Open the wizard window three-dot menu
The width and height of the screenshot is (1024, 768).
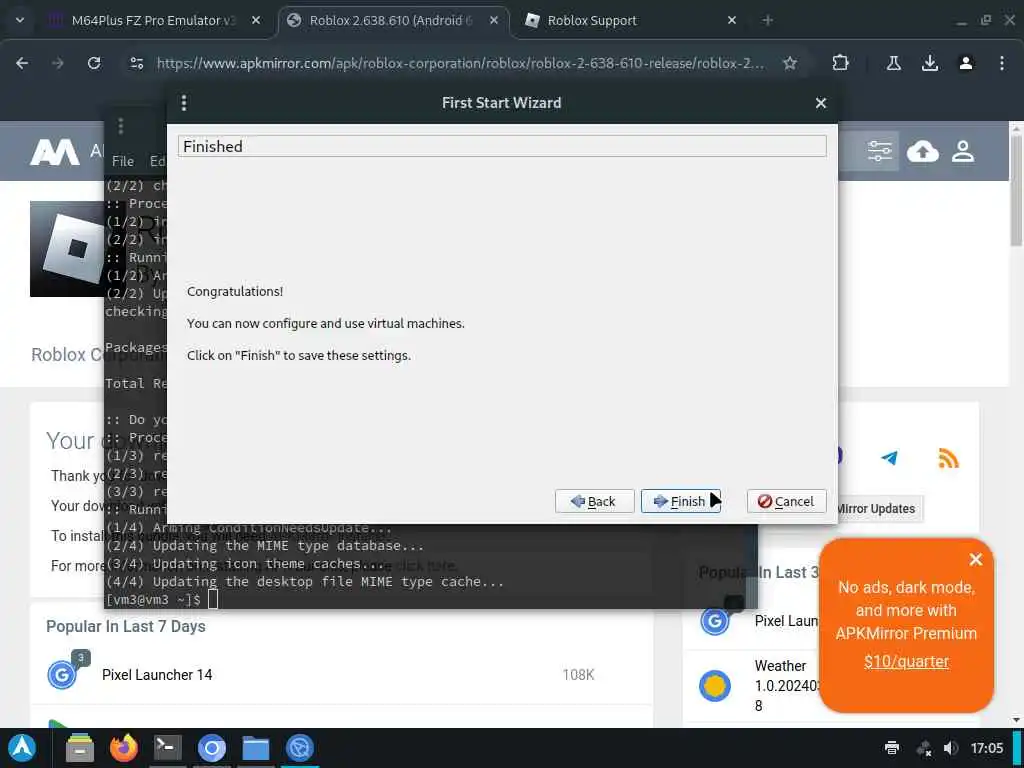[184, 103]
